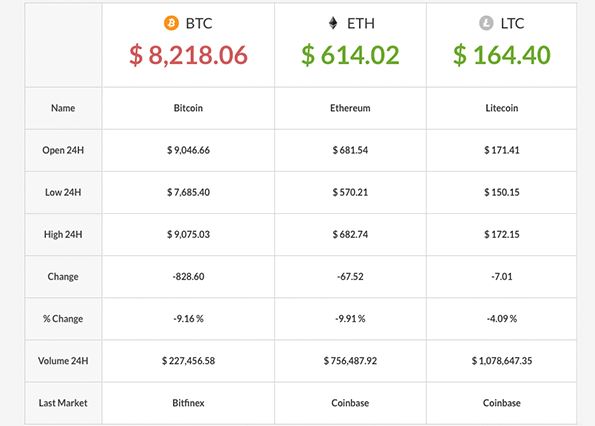This screenshot has height=426, width=595.
Task: Click Coinbase under the LTC column
Action: [502, 403]
